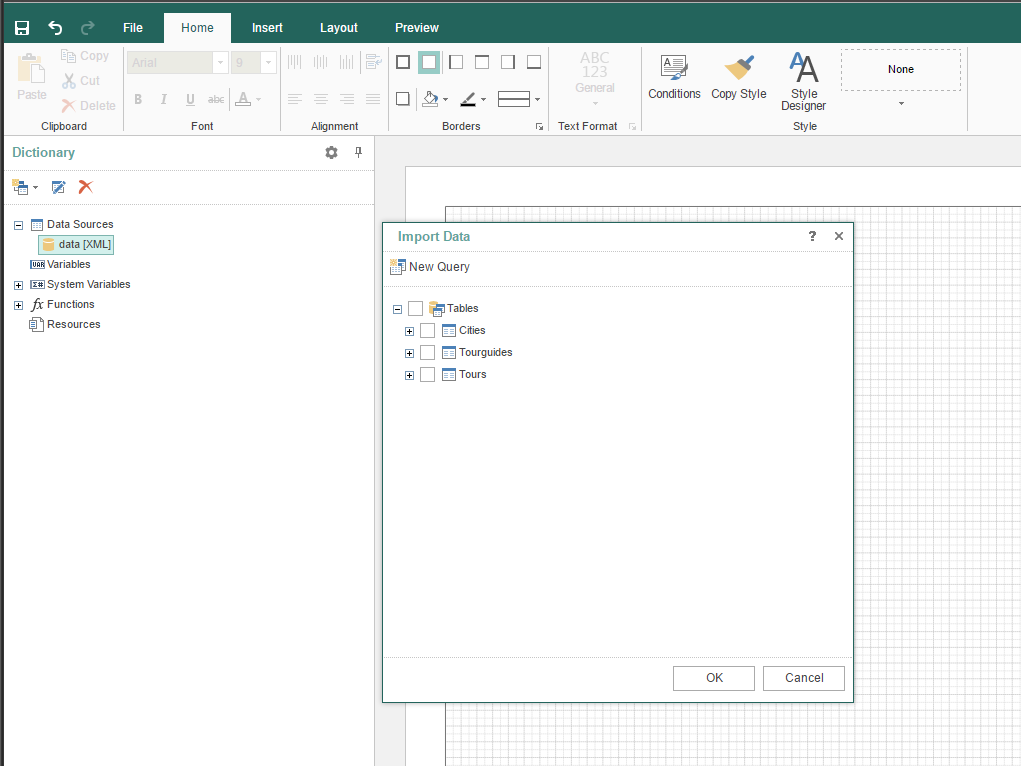Image resolution: width=1021 pixels, height=766 pixels.
Task: Expand the System Variables node
Action: [x=18, y=285]
